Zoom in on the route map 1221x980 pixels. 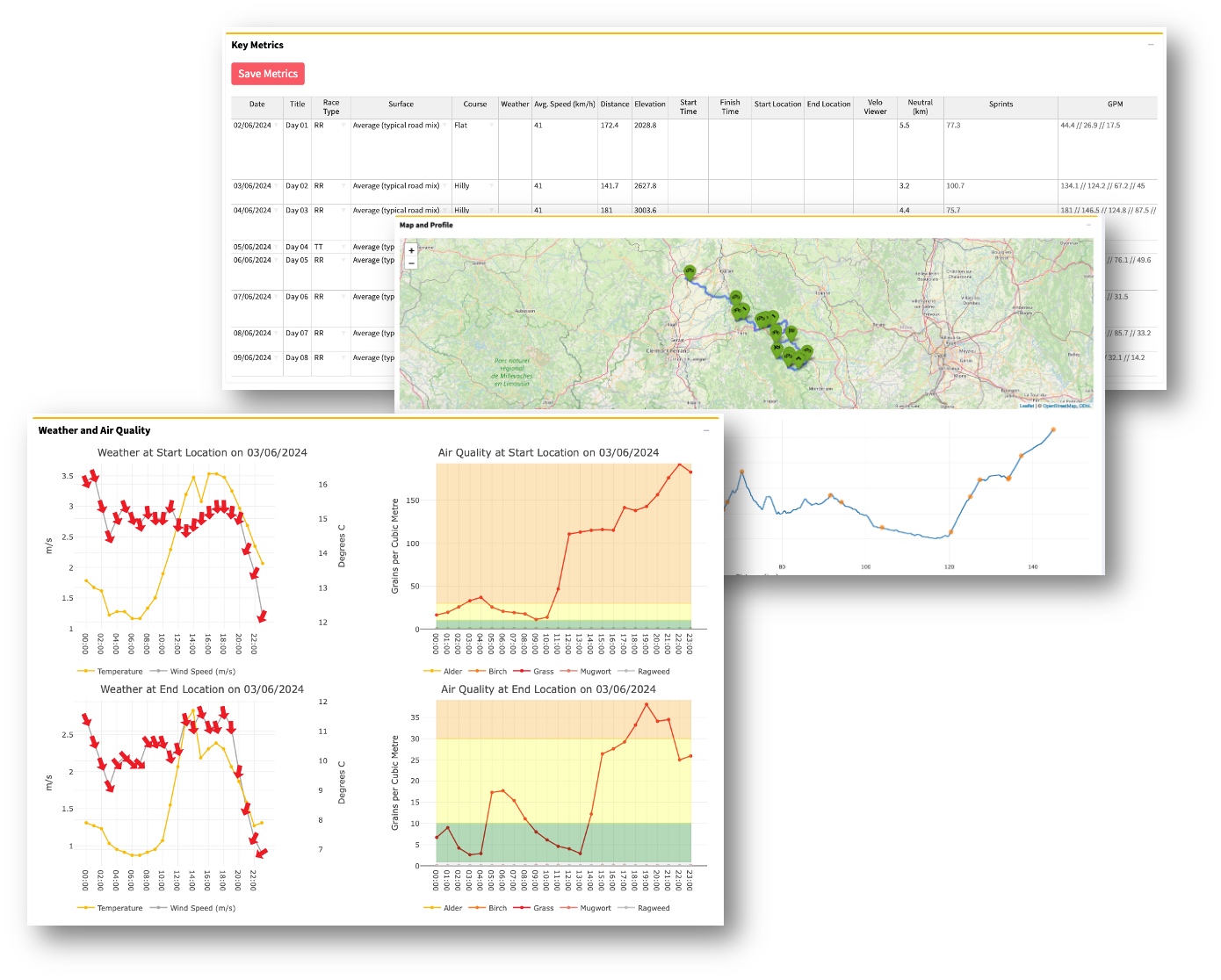pos(409,250)
